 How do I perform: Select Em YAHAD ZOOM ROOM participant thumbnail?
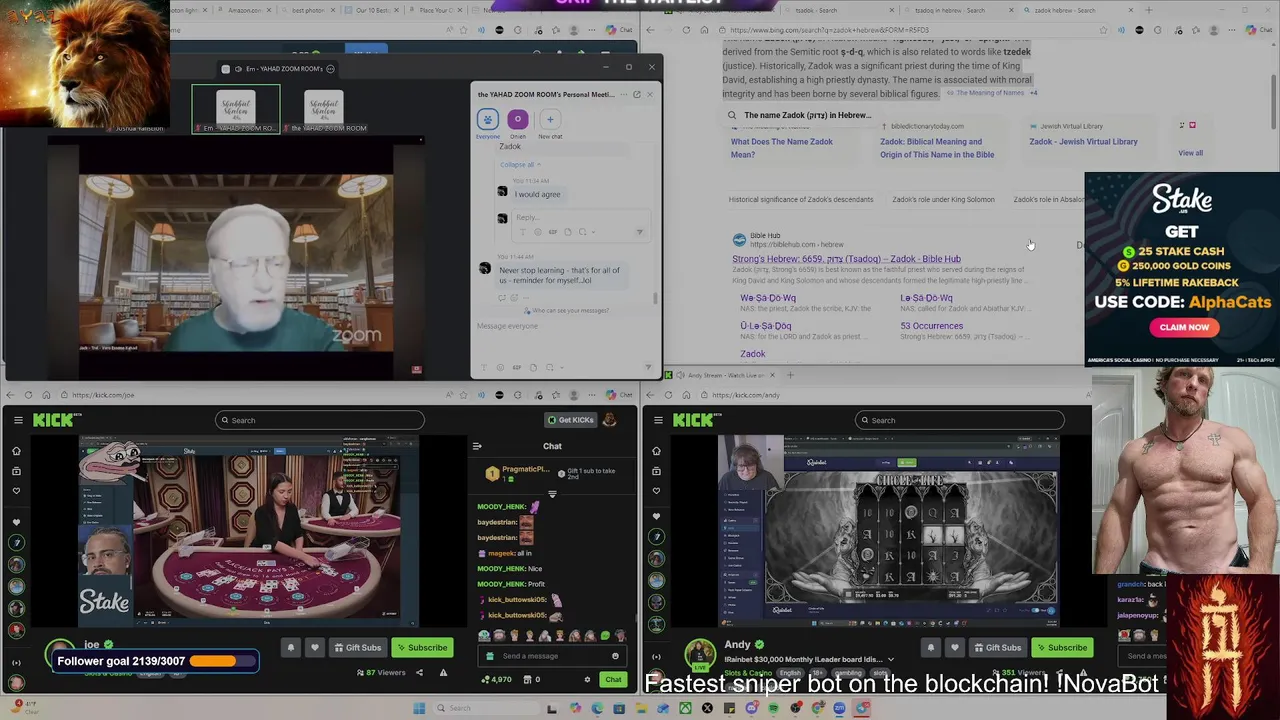(x=236, y=110)
